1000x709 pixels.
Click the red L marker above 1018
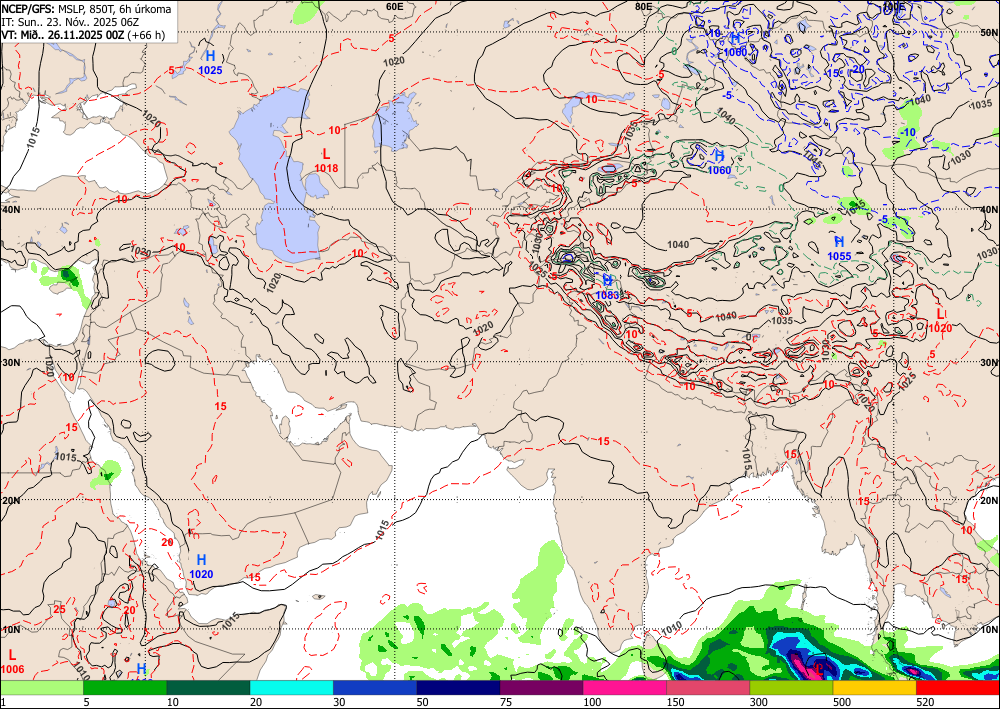326,154
